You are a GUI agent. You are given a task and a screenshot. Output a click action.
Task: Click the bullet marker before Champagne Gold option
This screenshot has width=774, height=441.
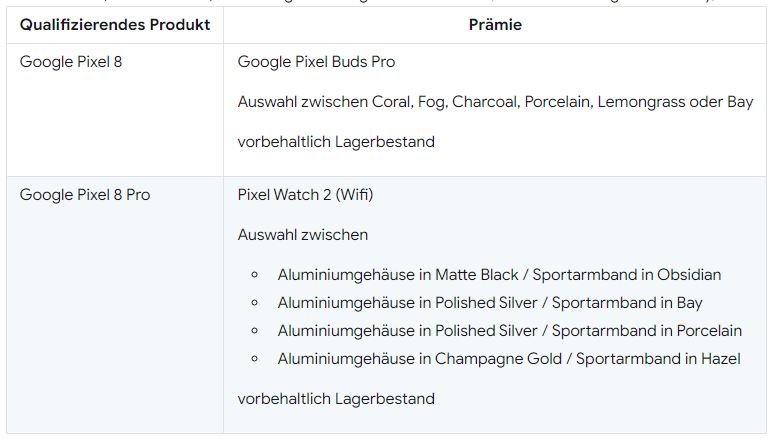[255, 359]
